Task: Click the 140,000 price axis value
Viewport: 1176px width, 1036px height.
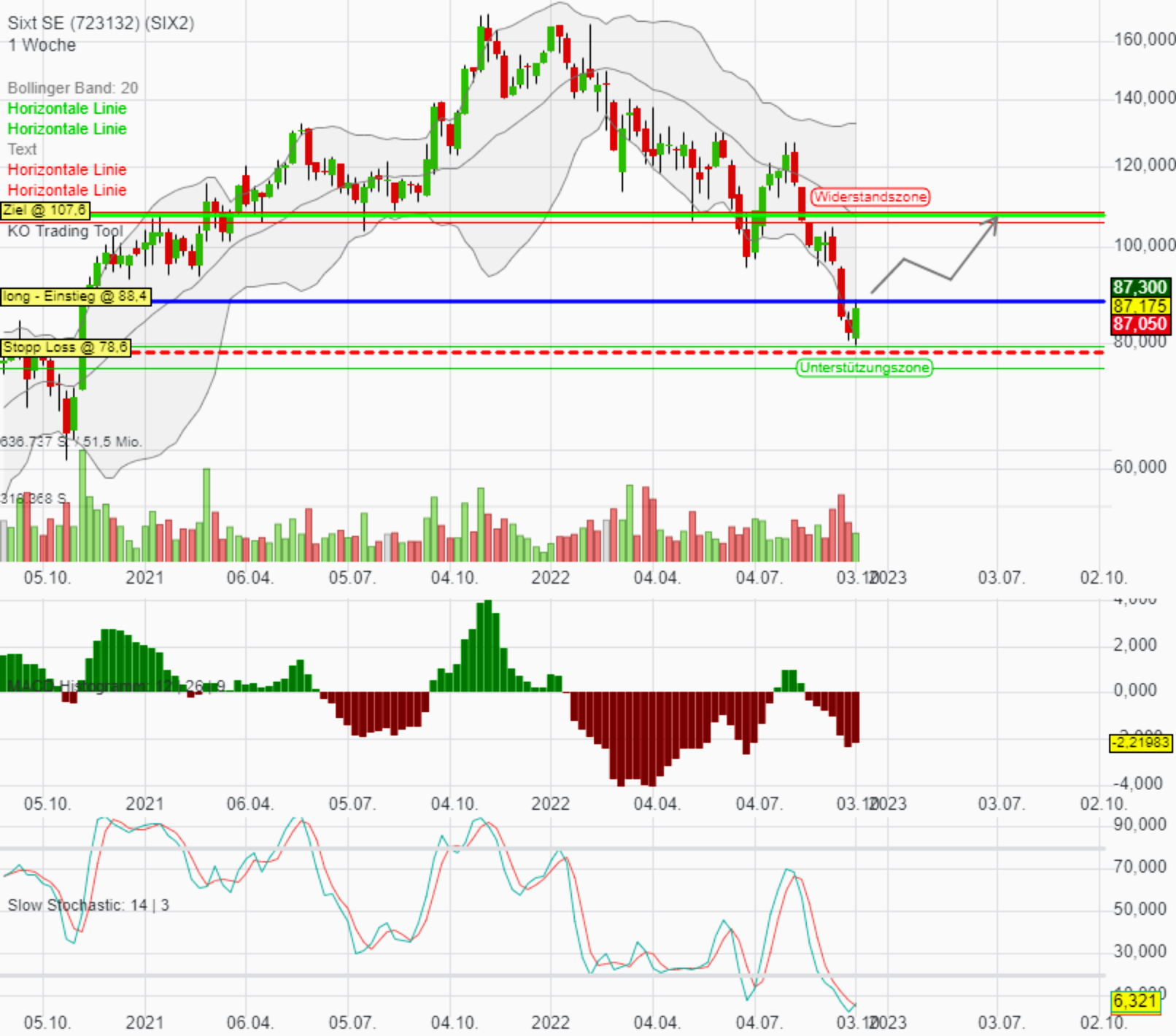Action: click(x=1145, y=98)
